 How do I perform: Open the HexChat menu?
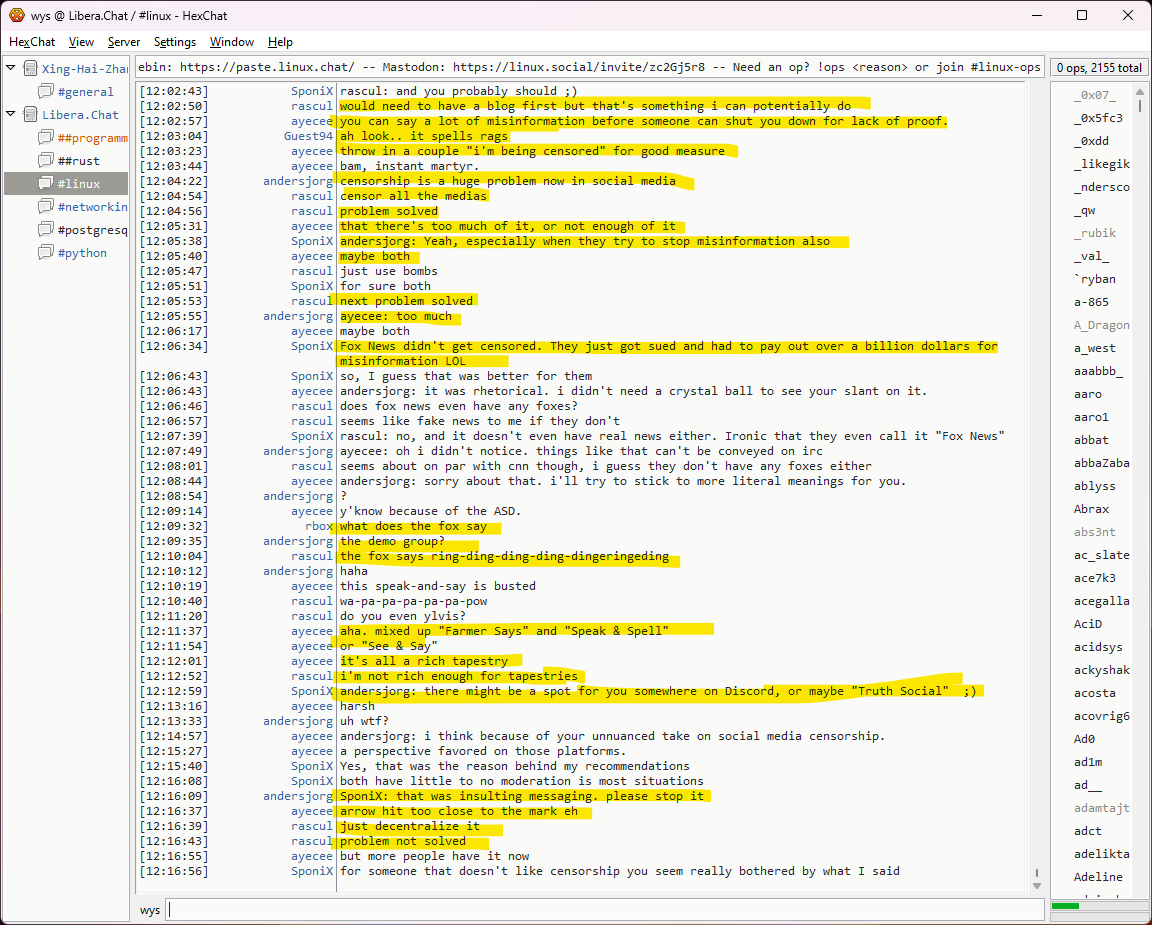coord(32,42)
